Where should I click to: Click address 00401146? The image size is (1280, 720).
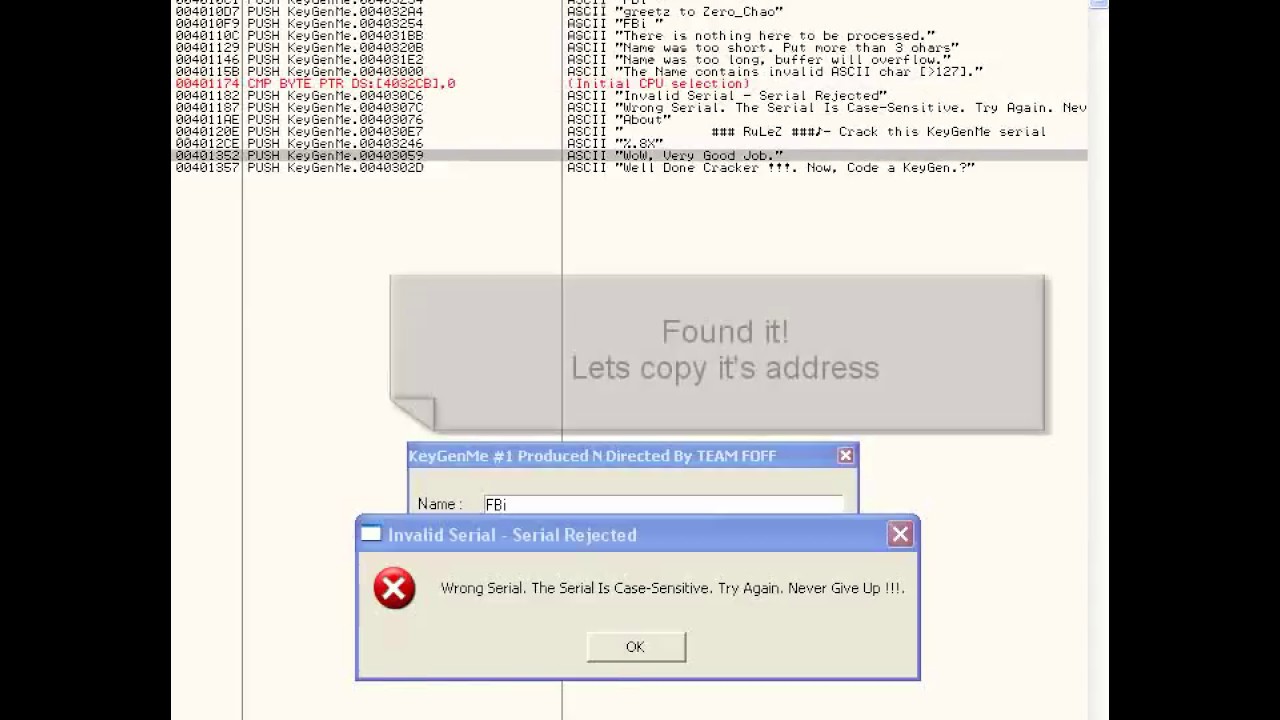coord(207,60)
